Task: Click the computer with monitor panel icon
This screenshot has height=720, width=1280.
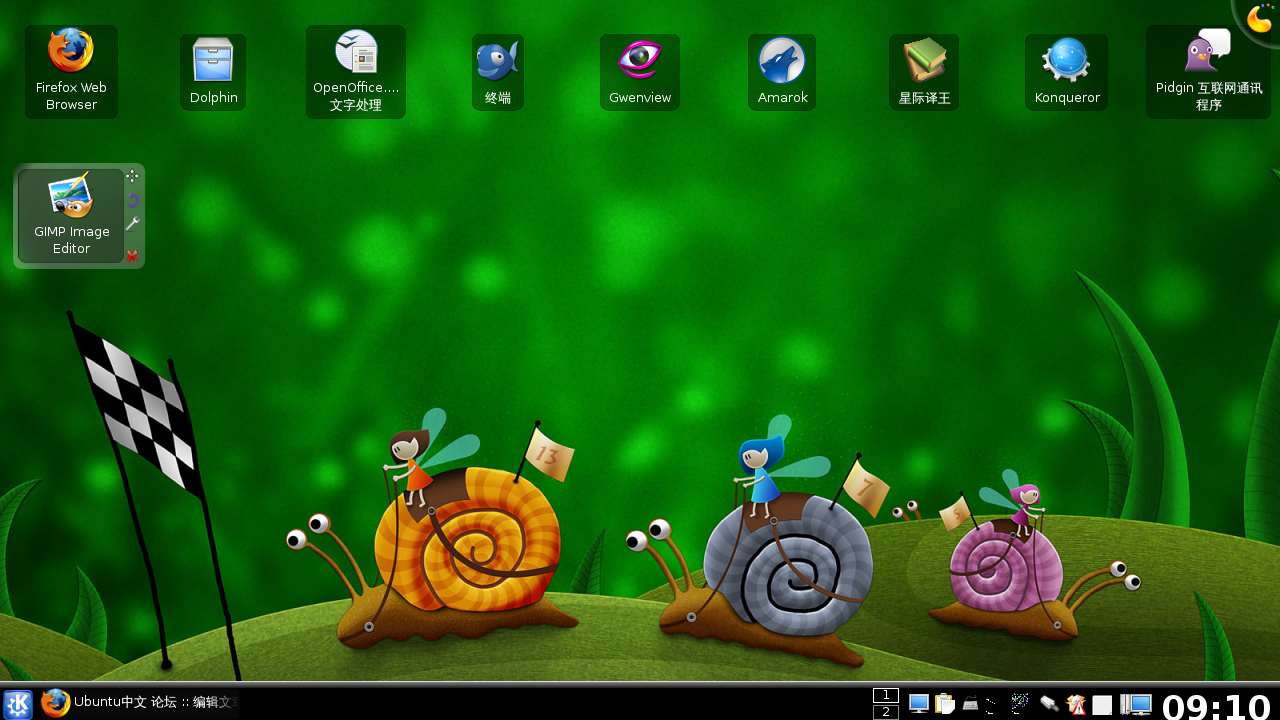Action: point(1135,704)
